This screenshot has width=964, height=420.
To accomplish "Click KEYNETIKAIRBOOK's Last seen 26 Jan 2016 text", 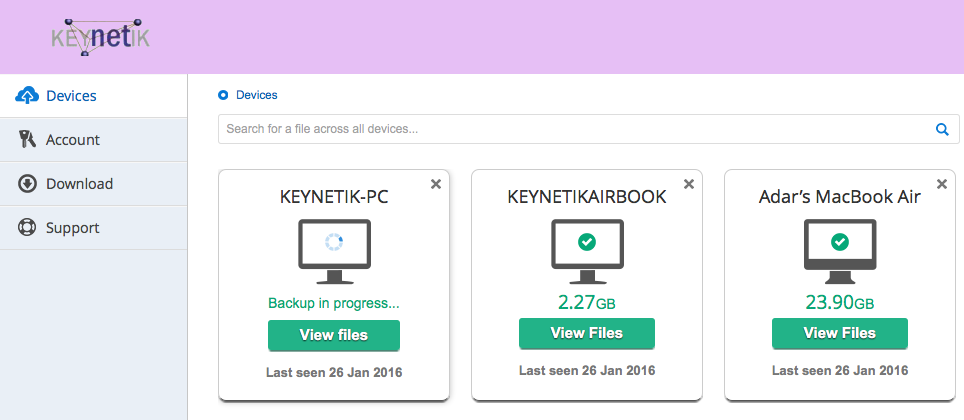I will (587, 371).
